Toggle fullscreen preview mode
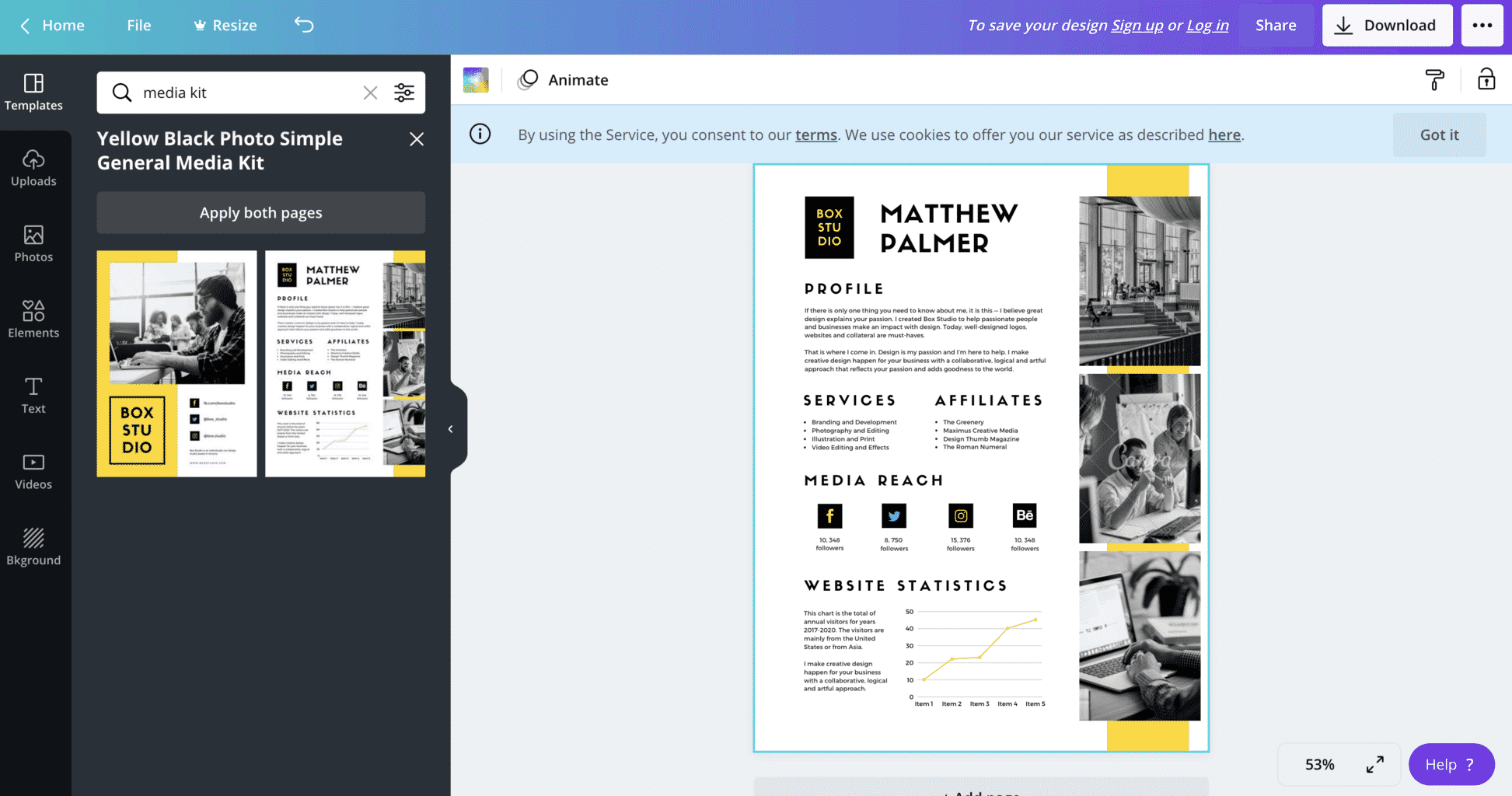 pos(1375,764)
